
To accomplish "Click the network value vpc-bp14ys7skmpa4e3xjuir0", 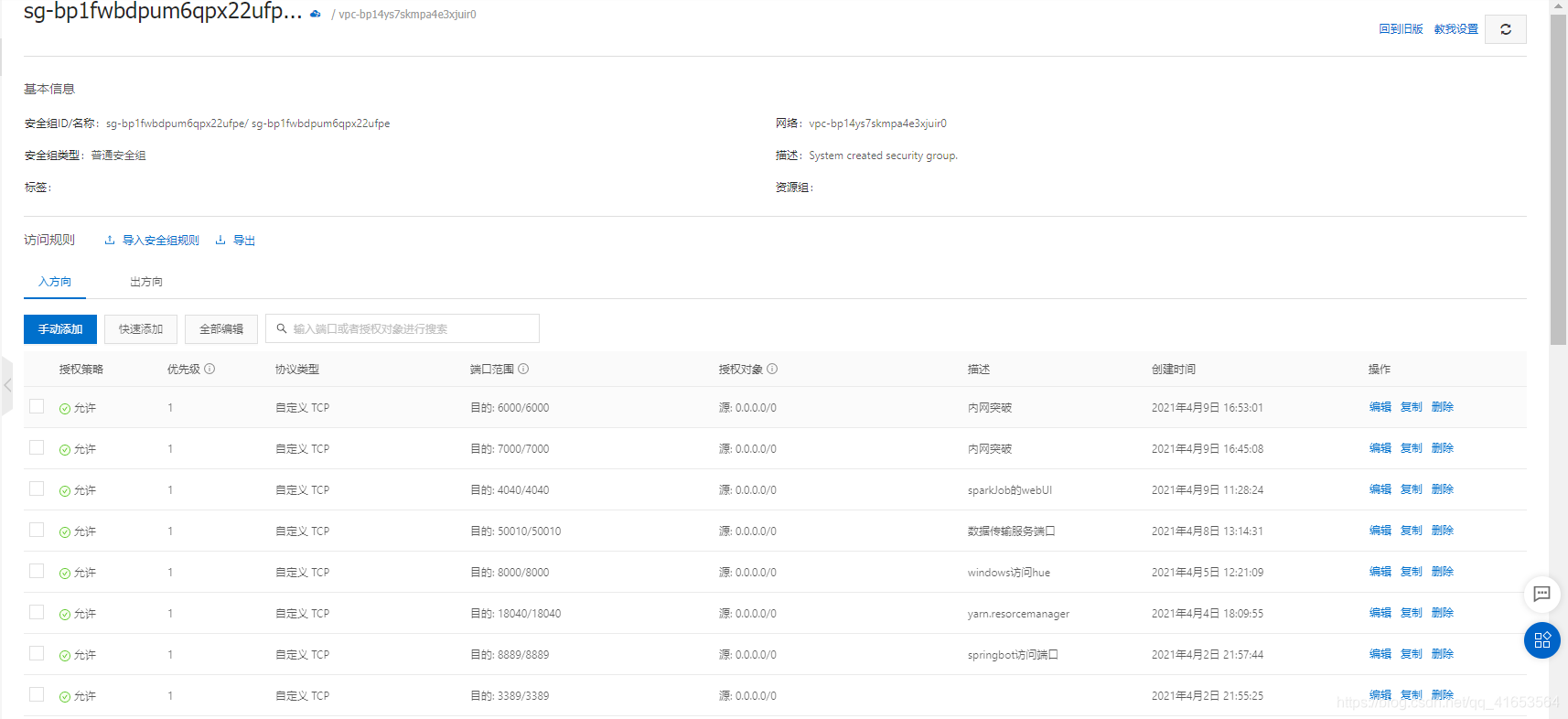I will pos(878,123).
